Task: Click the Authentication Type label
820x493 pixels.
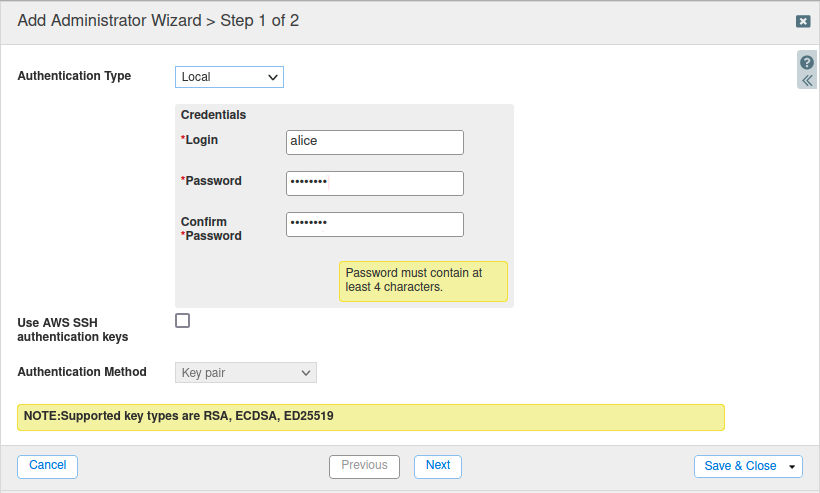Action: [x=74, y=76]
